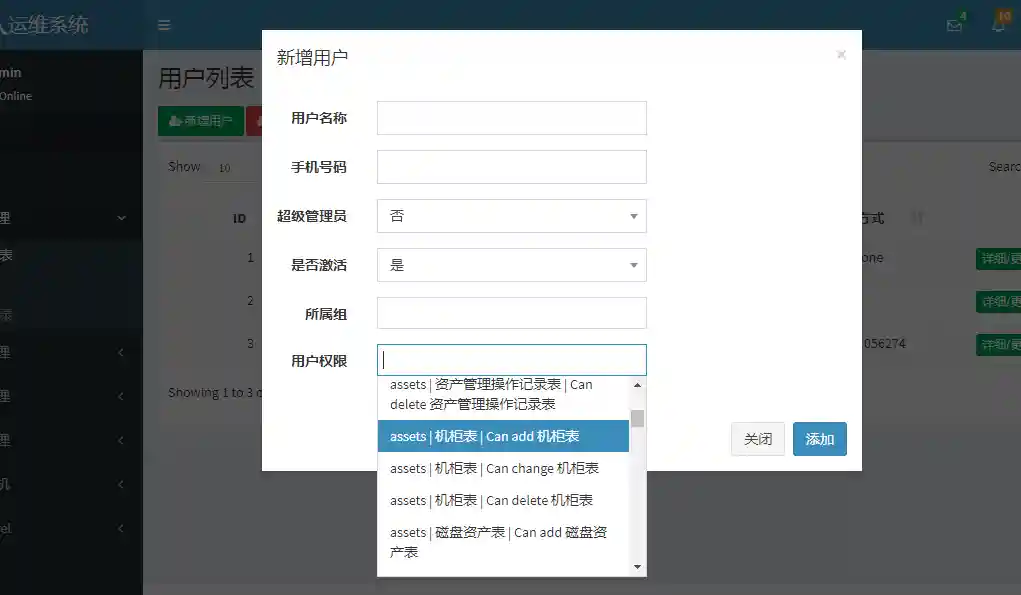Collapse the expanded sidebar menu chevron
This screenshot has height=595, width=1021.
[121, 218]
